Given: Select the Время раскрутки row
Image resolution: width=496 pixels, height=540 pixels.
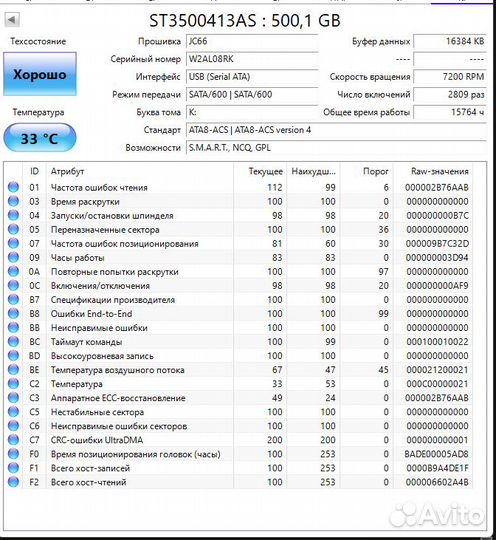Looking at the screenshot, I should 238,201.
